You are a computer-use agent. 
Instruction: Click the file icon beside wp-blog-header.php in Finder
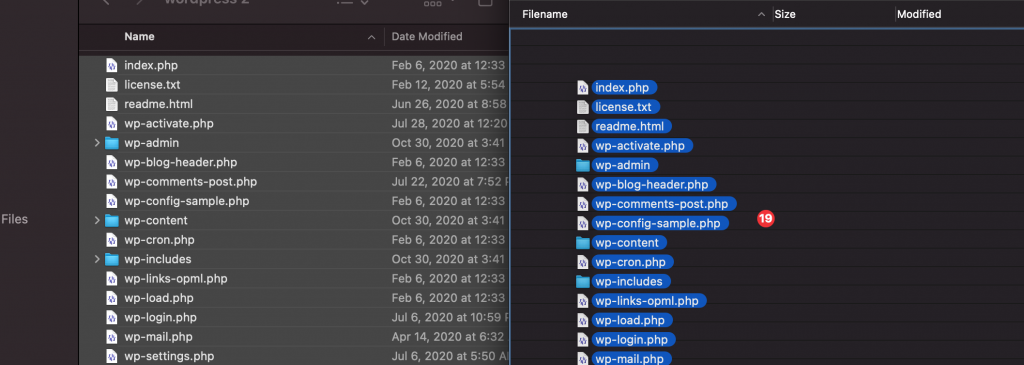[112, 163]
